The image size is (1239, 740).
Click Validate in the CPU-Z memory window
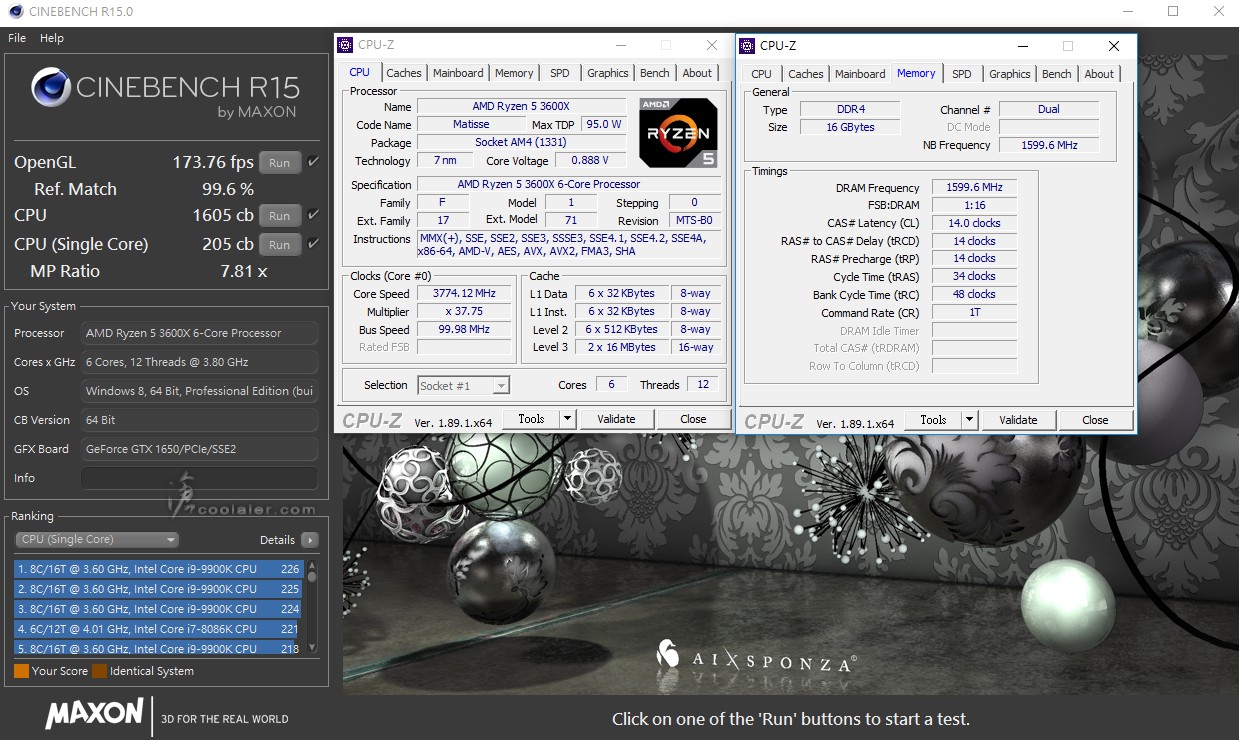click(1018, 420)
